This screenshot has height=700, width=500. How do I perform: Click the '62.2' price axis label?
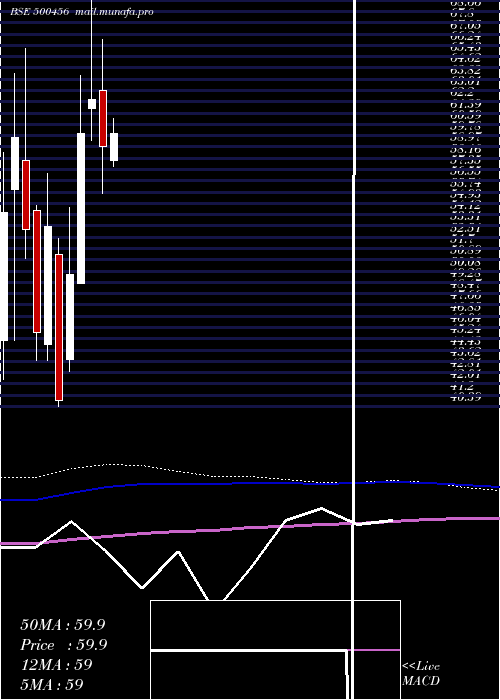[x=462, y=93]
